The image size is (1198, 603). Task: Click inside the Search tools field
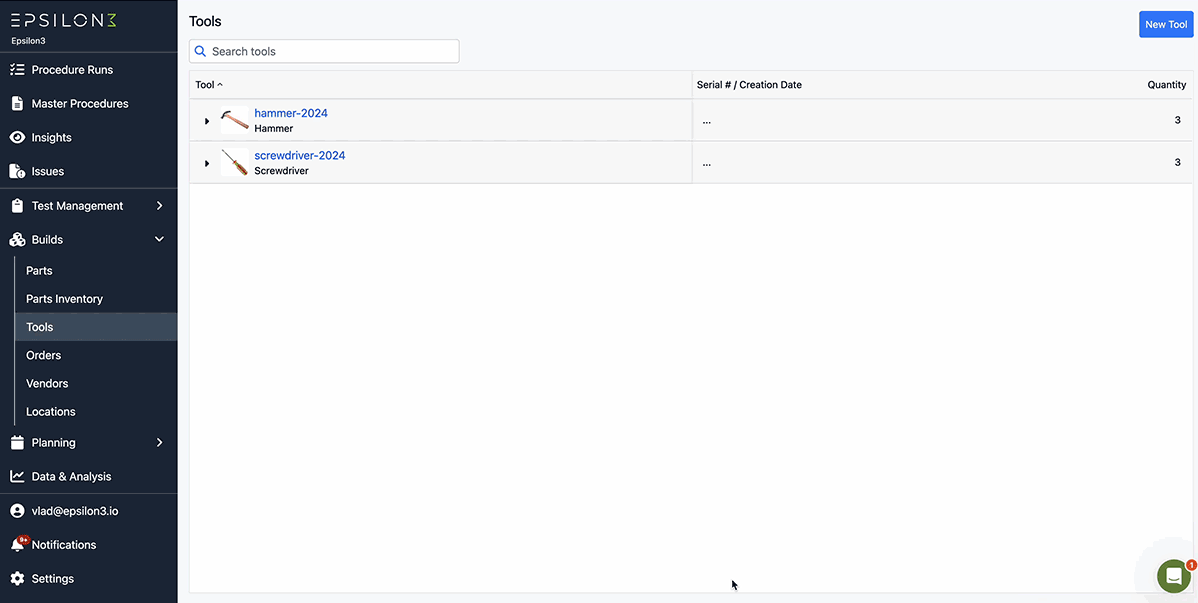pyautogui.click(x=324, y=50)
